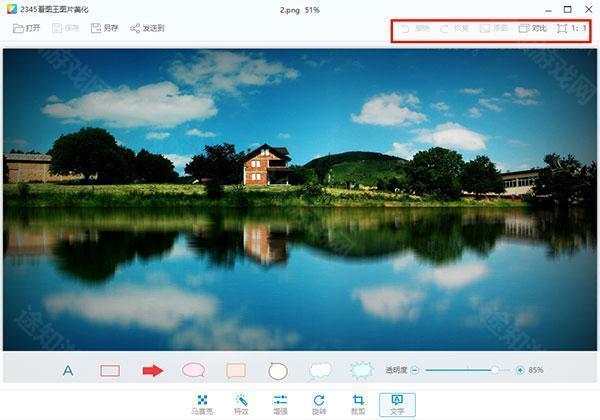The image size is (600, 420).
Task: Select the pink oval speech bubble
Action: (x=193, y=370)
